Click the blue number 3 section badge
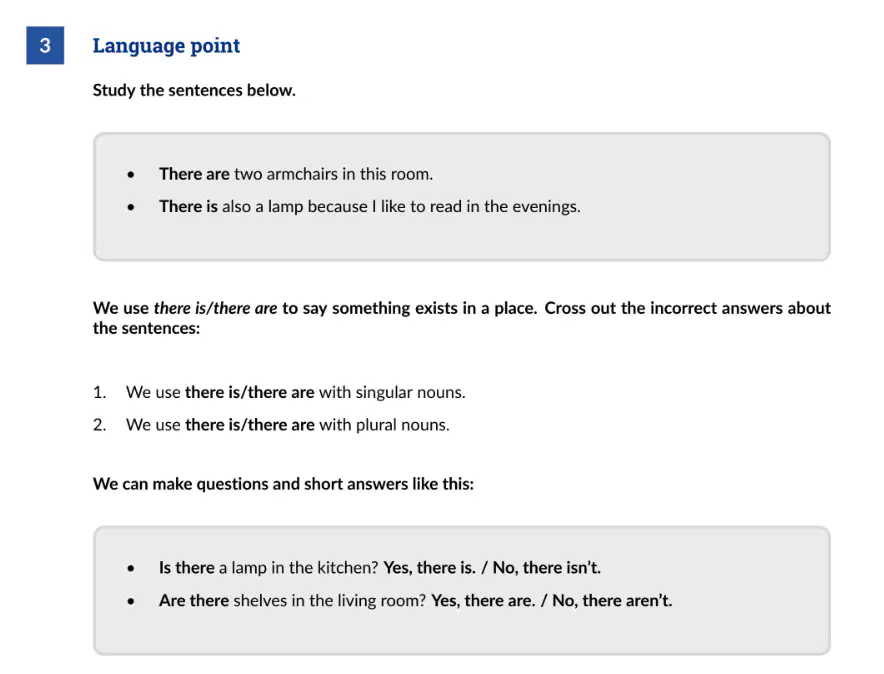Screen dimensions: 884x674 (45, 45)
